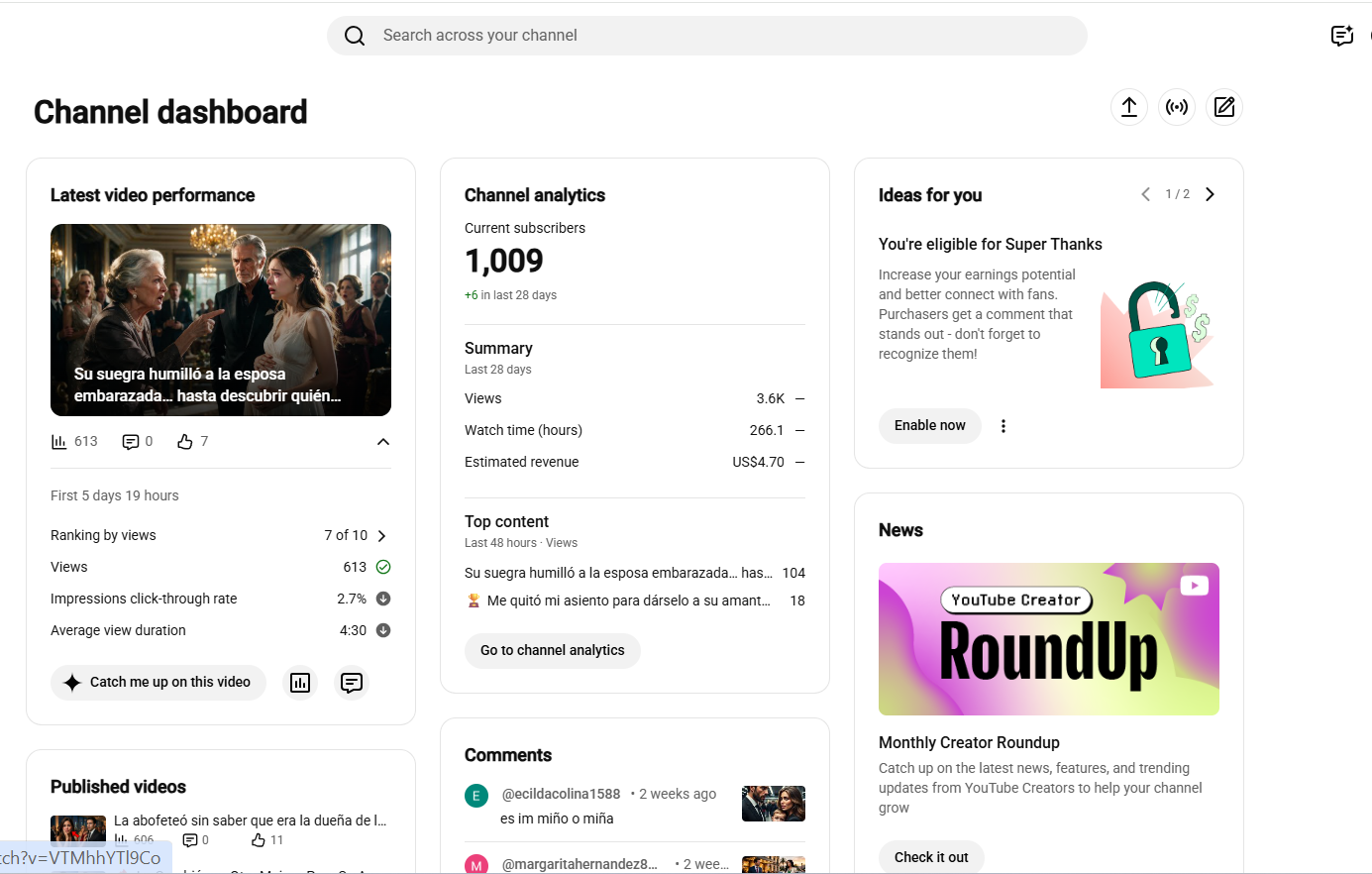The height and width of the screenshot is (874, 1372).
Task: Focus the Search across your channel field
Action: pyautogui.click(x=707, y=36)
